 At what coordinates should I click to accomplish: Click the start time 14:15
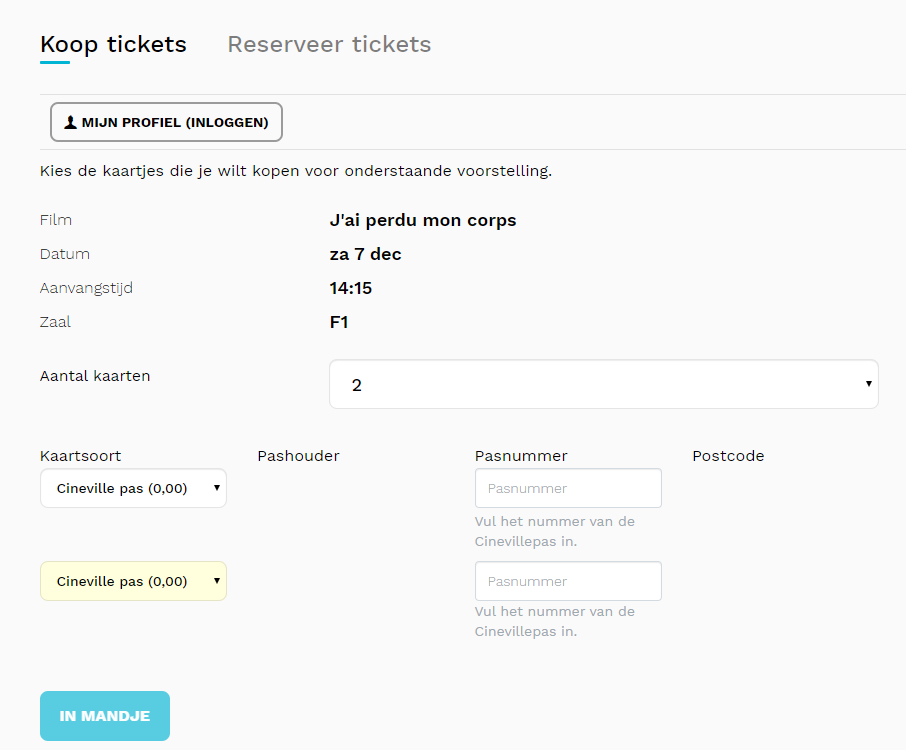pyautogui.click(x=349, y=288)
